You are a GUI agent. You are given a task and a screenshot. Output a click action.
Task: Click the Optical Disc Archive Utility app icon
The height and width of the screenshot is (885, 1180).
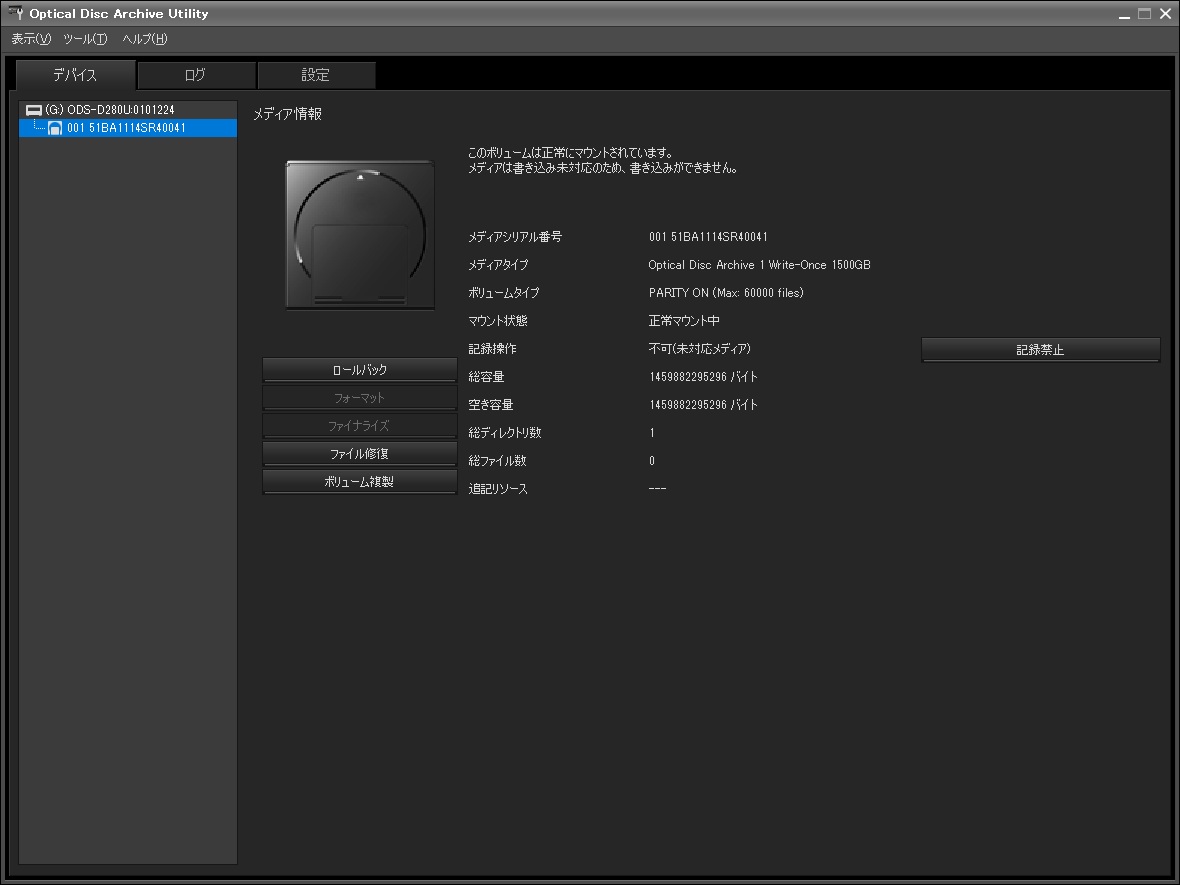pos(15,13)
